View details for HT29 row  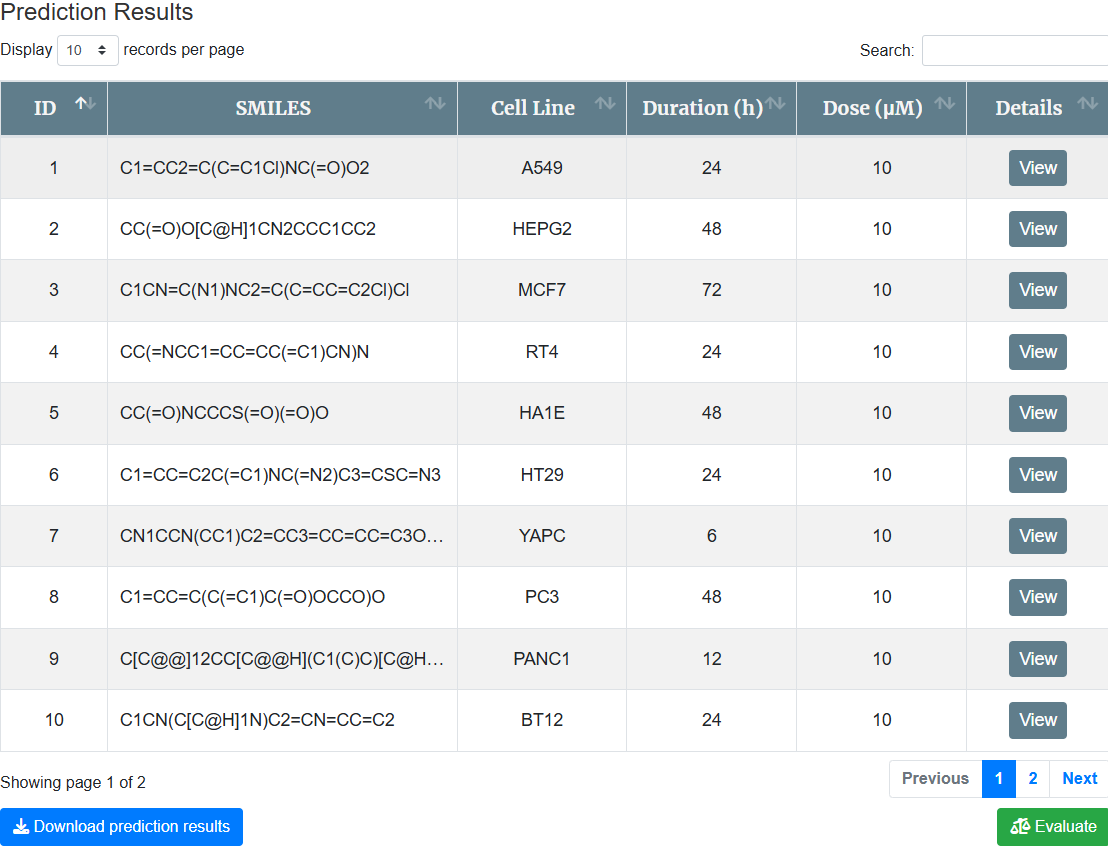click(1037, 475)
